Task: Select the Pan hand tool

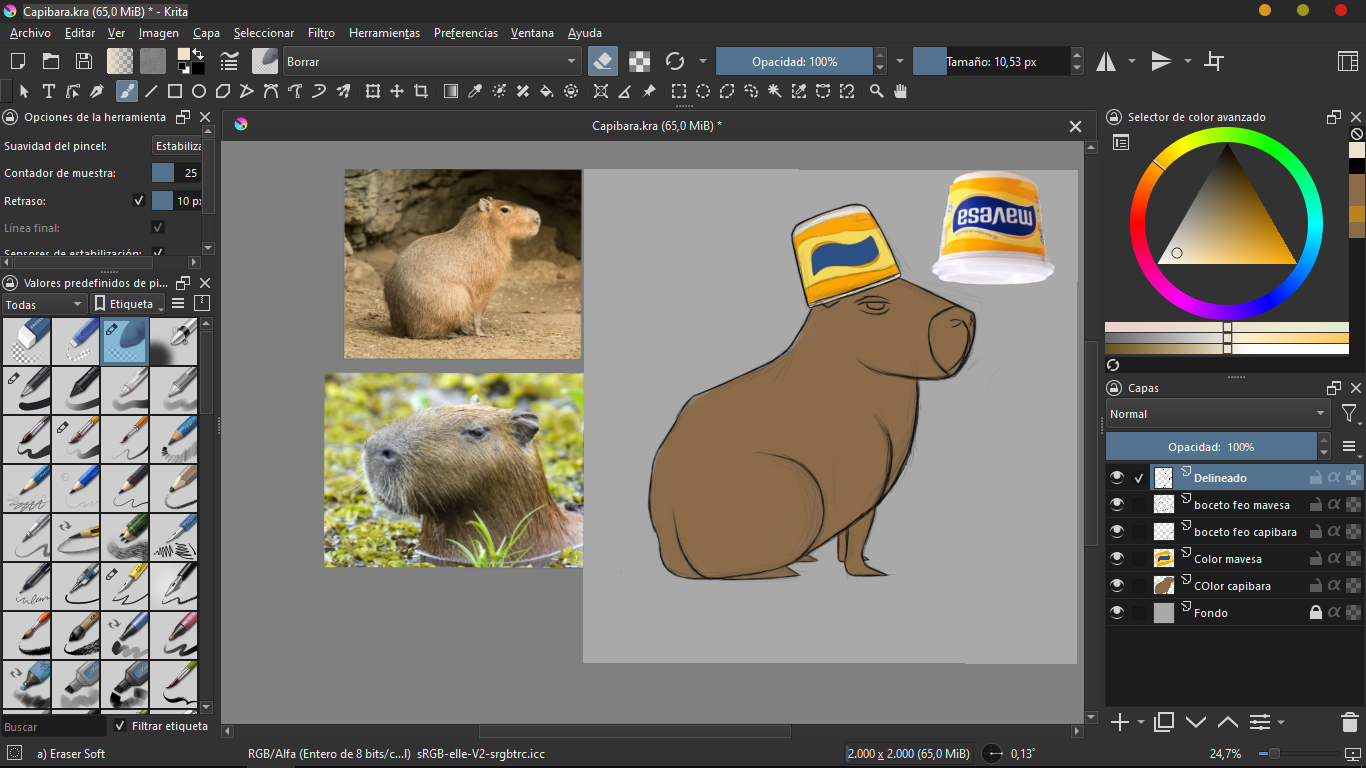Action: (901, 91)
